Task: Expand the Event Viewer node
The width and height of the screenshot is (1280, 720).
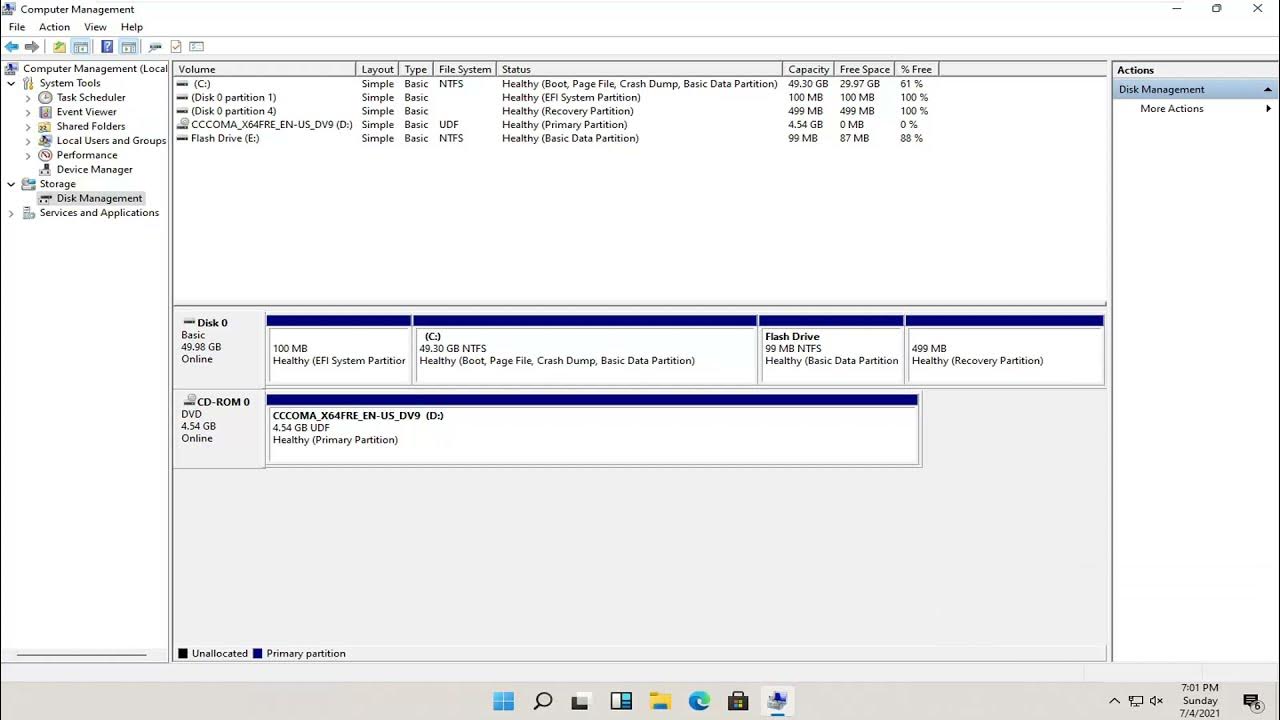Action: point(28,112)
